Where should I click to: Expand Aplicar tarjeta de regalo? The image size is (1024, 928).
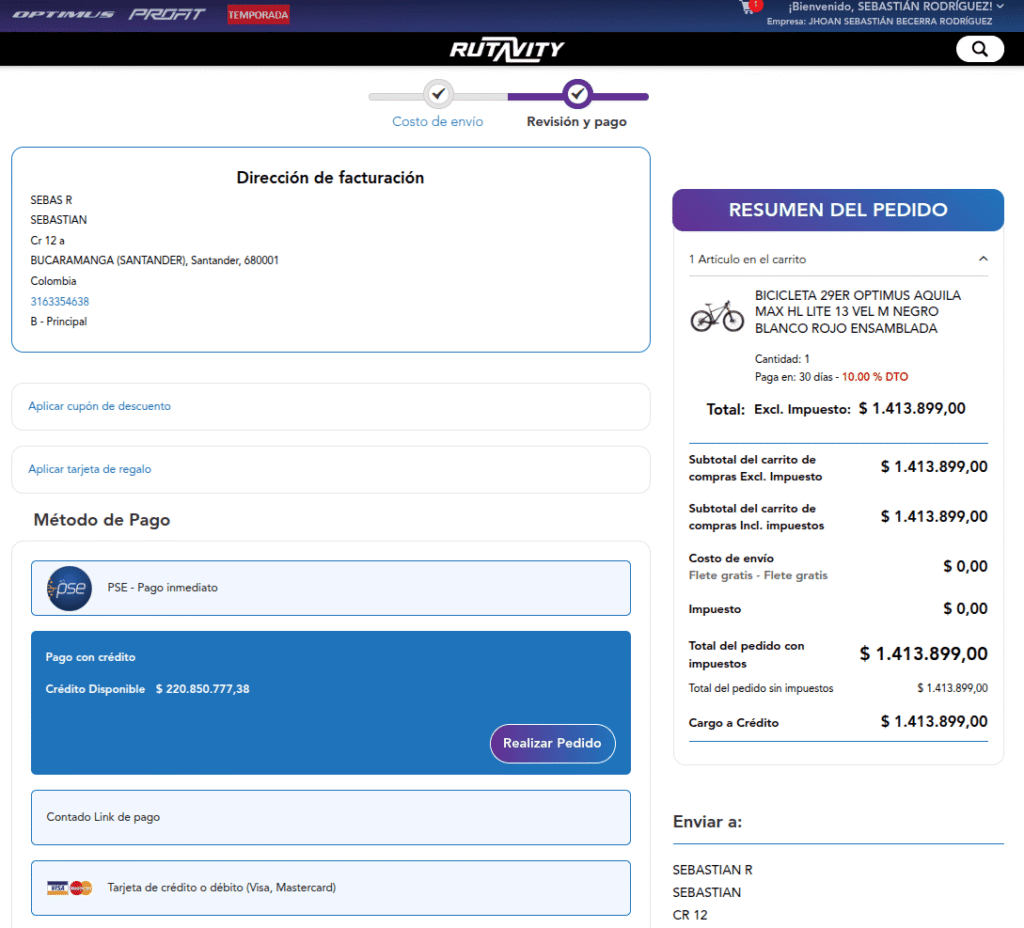tap(90, 469)
